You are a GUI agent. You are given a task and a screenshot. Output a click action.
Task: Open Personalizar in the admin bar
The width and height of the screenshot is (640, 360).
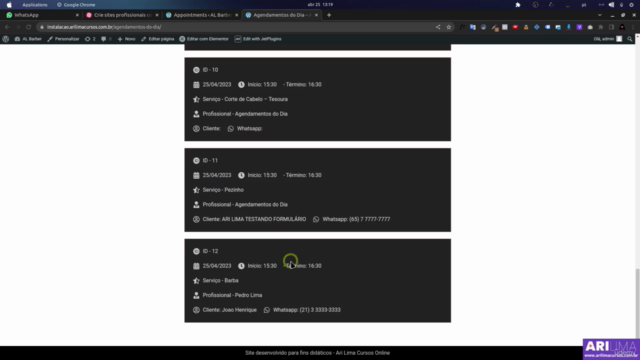(x=63, y=39)
